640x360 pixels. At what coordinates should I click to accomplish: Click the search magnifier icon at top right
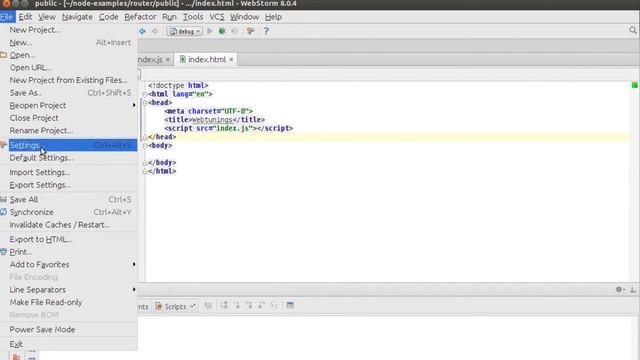[x=633, y=30]
